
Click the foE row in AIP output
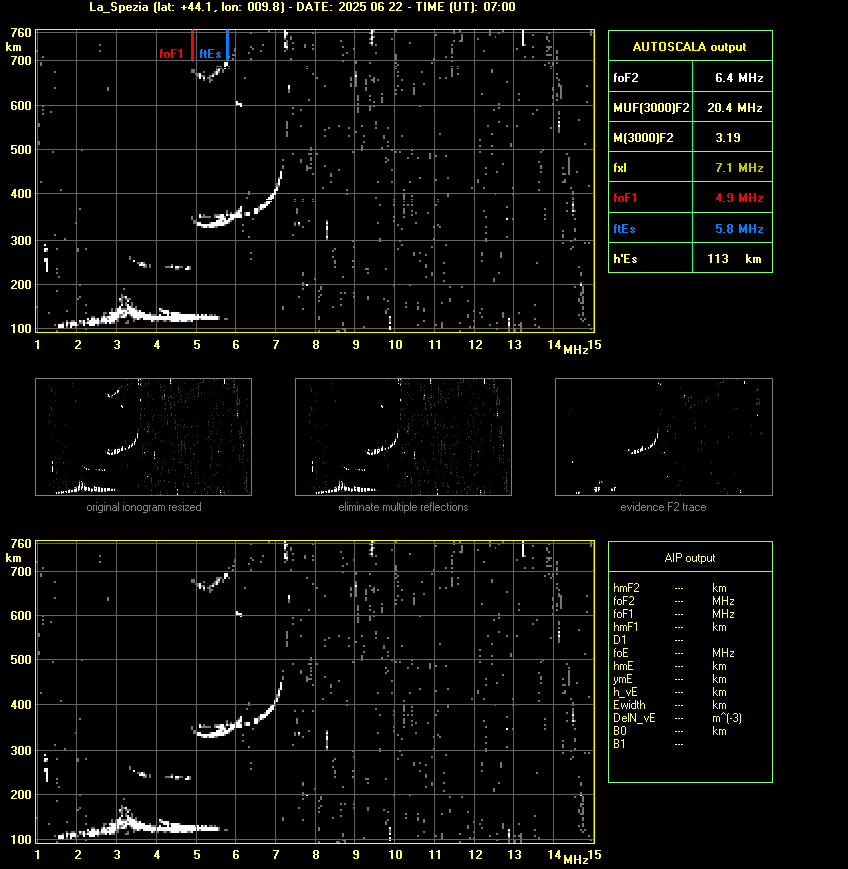[674, 653]
